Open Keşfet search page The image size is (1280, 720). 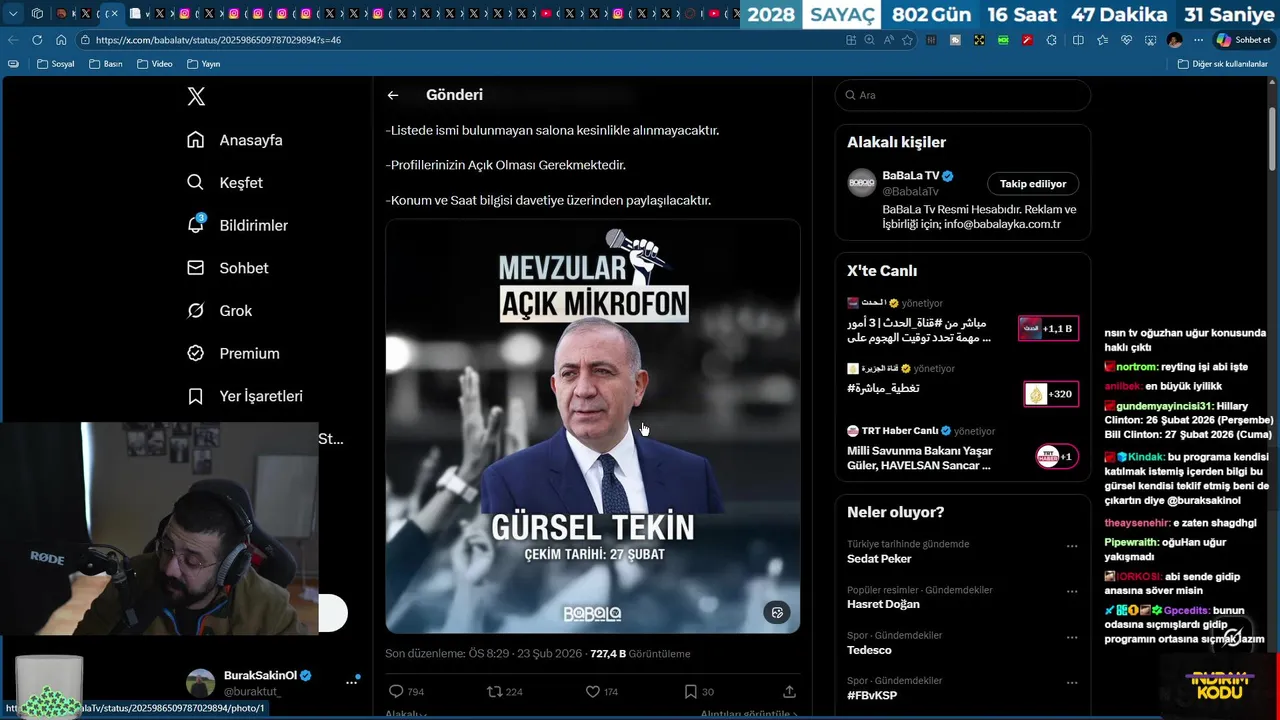pyautogui.click(x=225, y=183)
